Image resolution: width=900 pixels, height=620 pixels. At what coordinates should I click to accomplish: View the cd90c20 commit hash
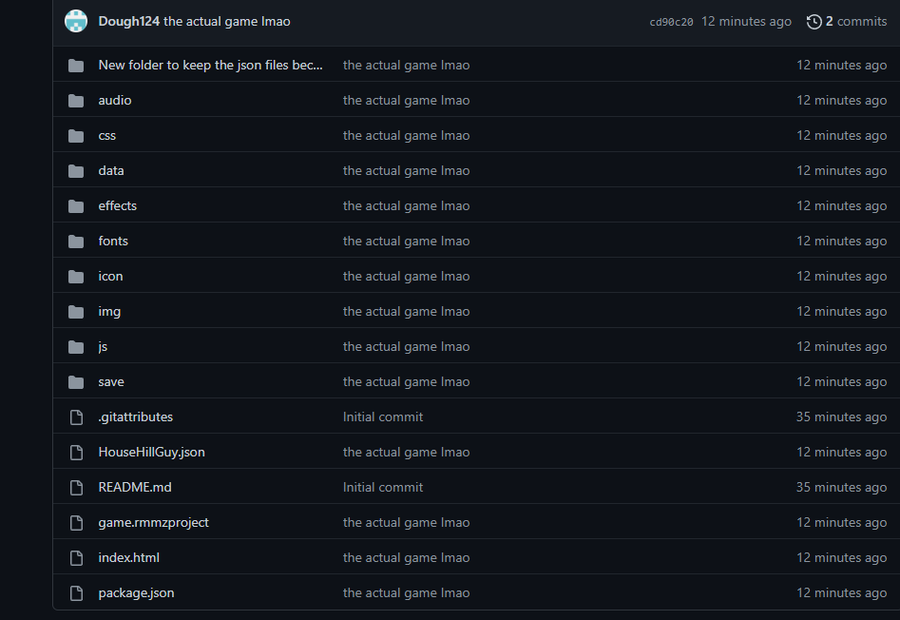[671, 22]
